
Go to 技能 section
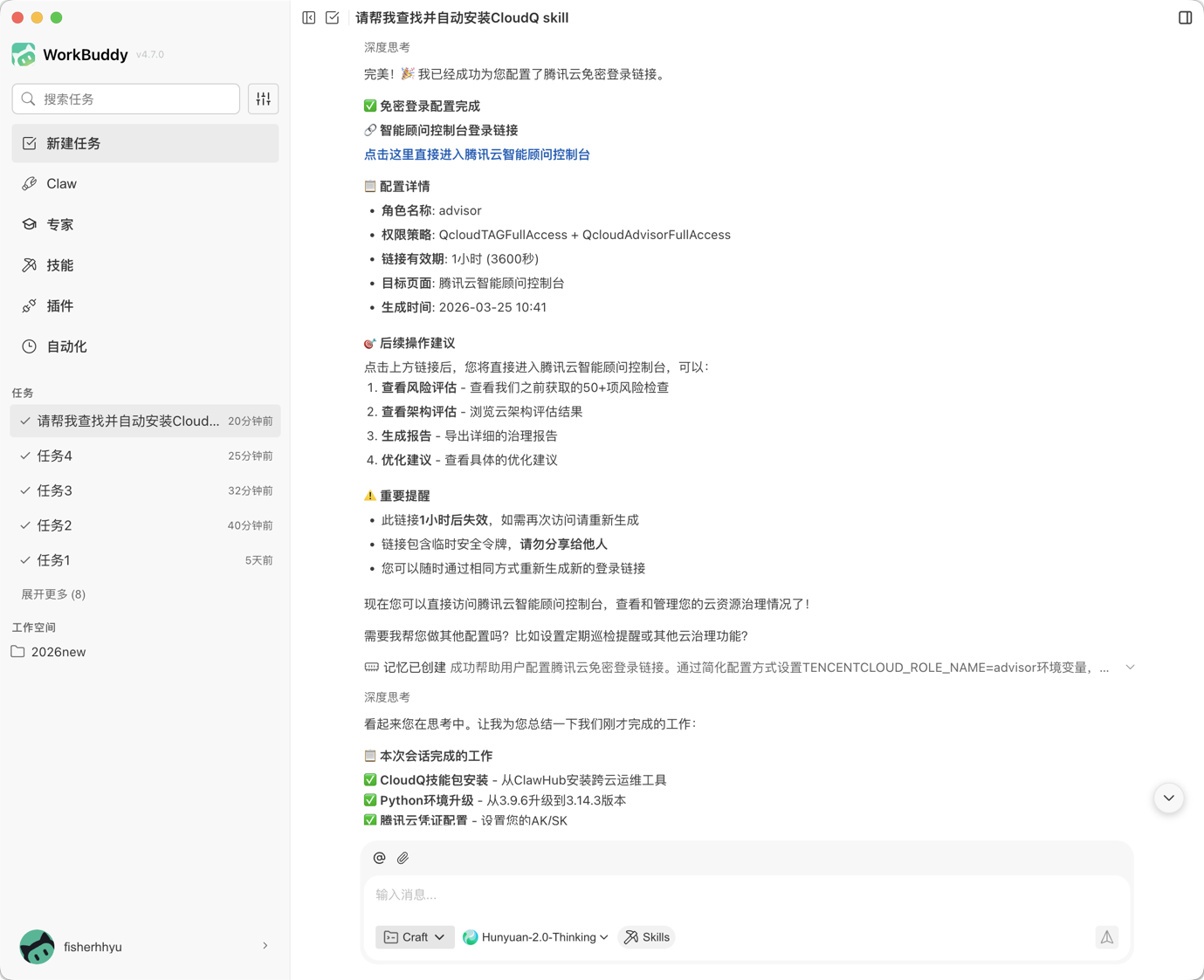(145, 265)
